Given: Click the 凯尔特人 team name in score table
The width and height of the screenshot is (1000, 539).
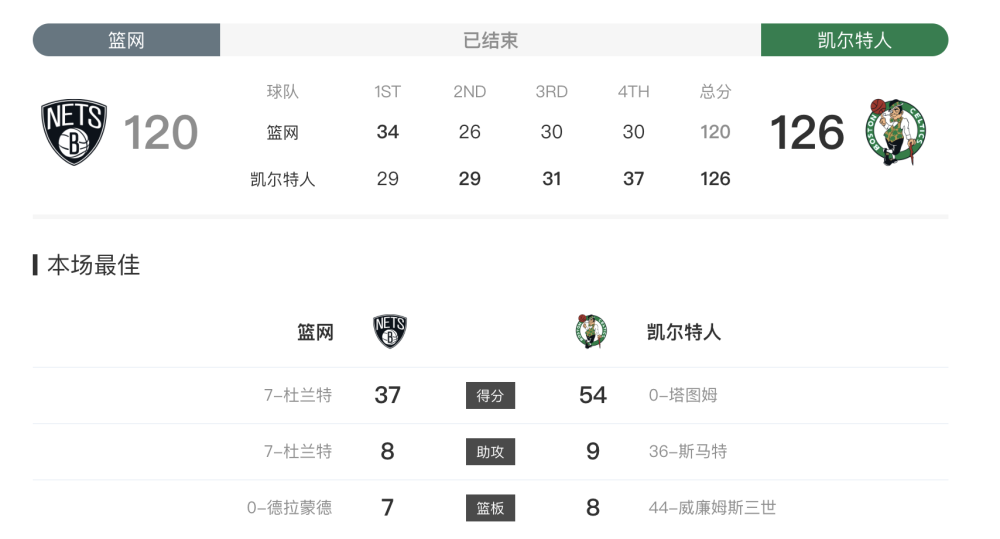Looking at the screenshot, I should 283,179.
